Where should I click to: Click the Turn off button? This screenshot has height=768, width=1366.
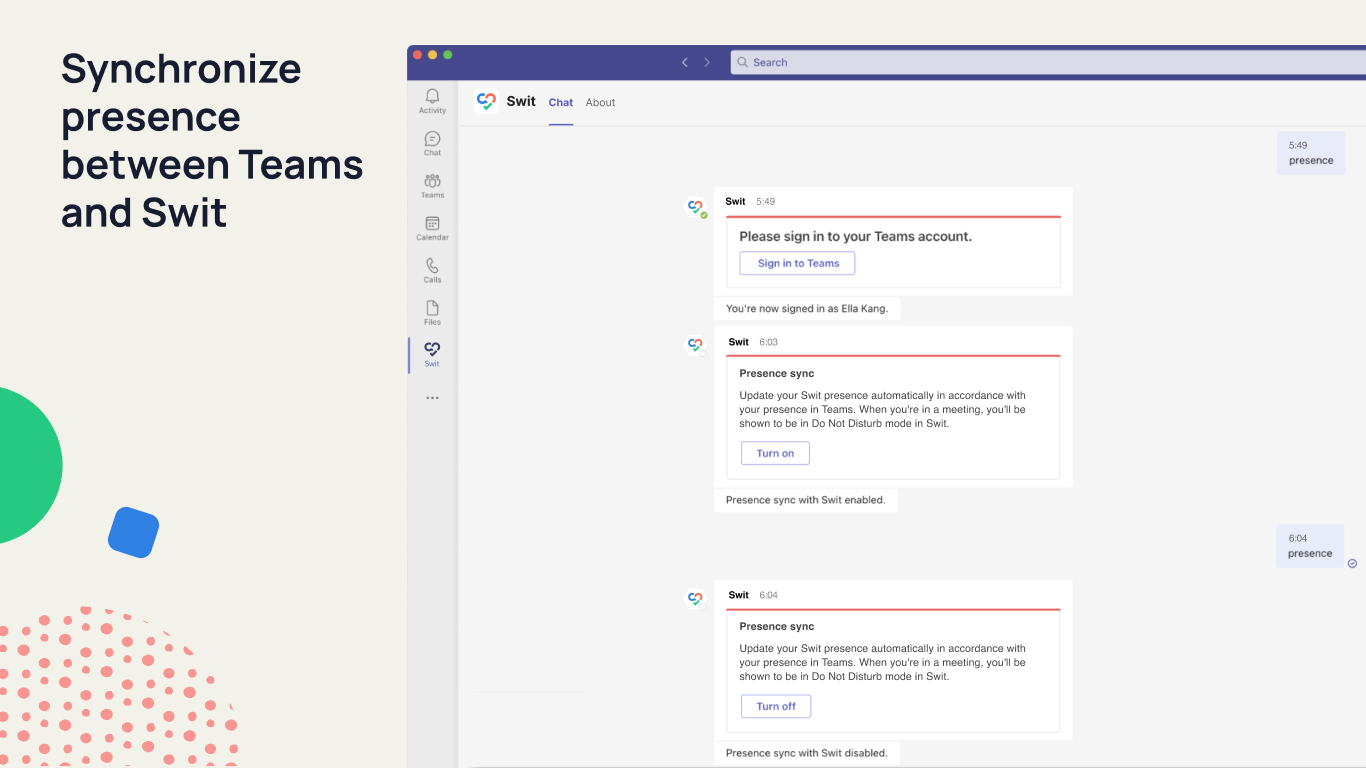(776, 706)
